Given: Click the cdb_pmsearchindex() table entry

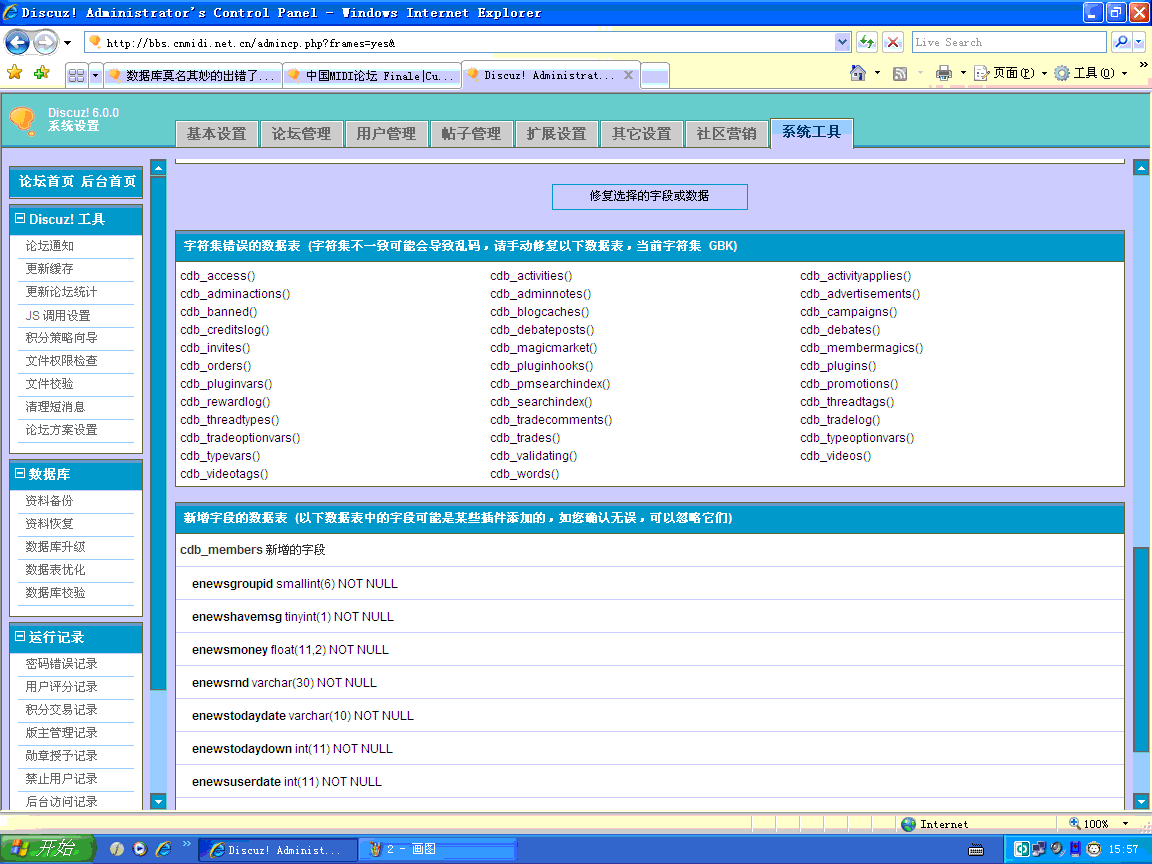Looking at the screenshot, I should [550, 384].
